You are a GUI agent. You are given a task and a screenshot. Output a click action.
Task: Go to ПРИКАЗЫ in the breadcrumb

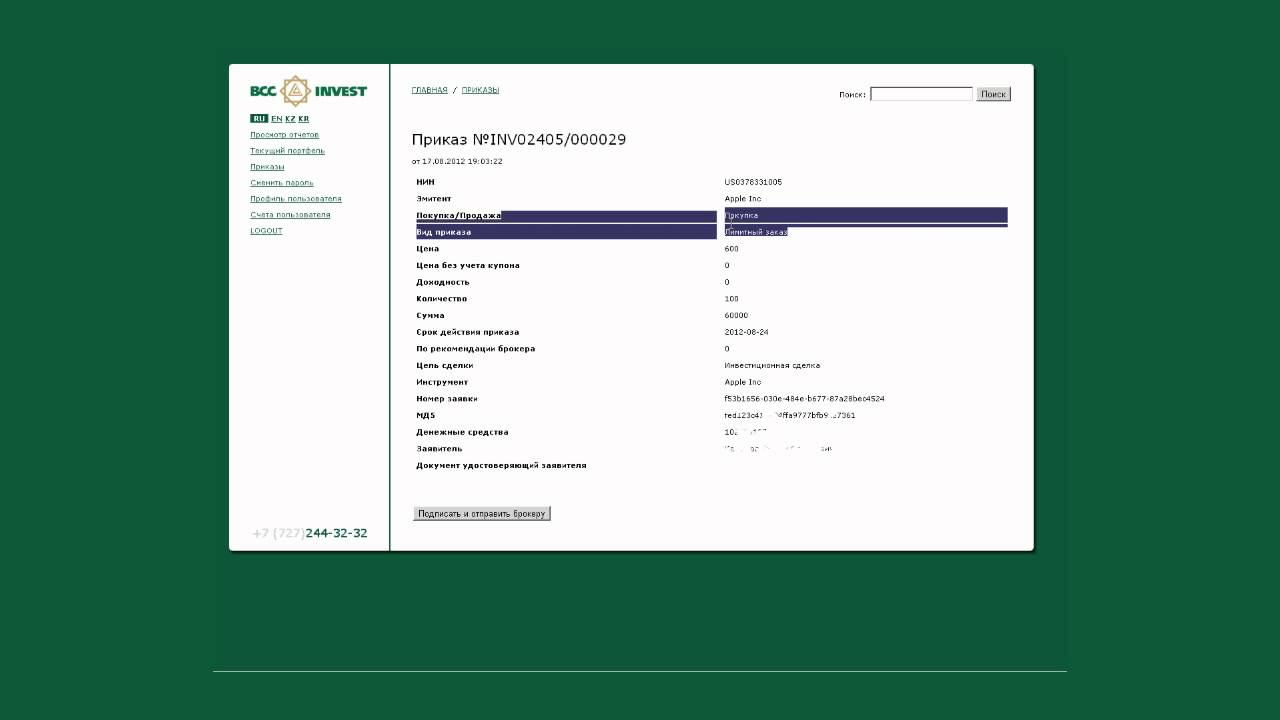(x=480, y=90)
